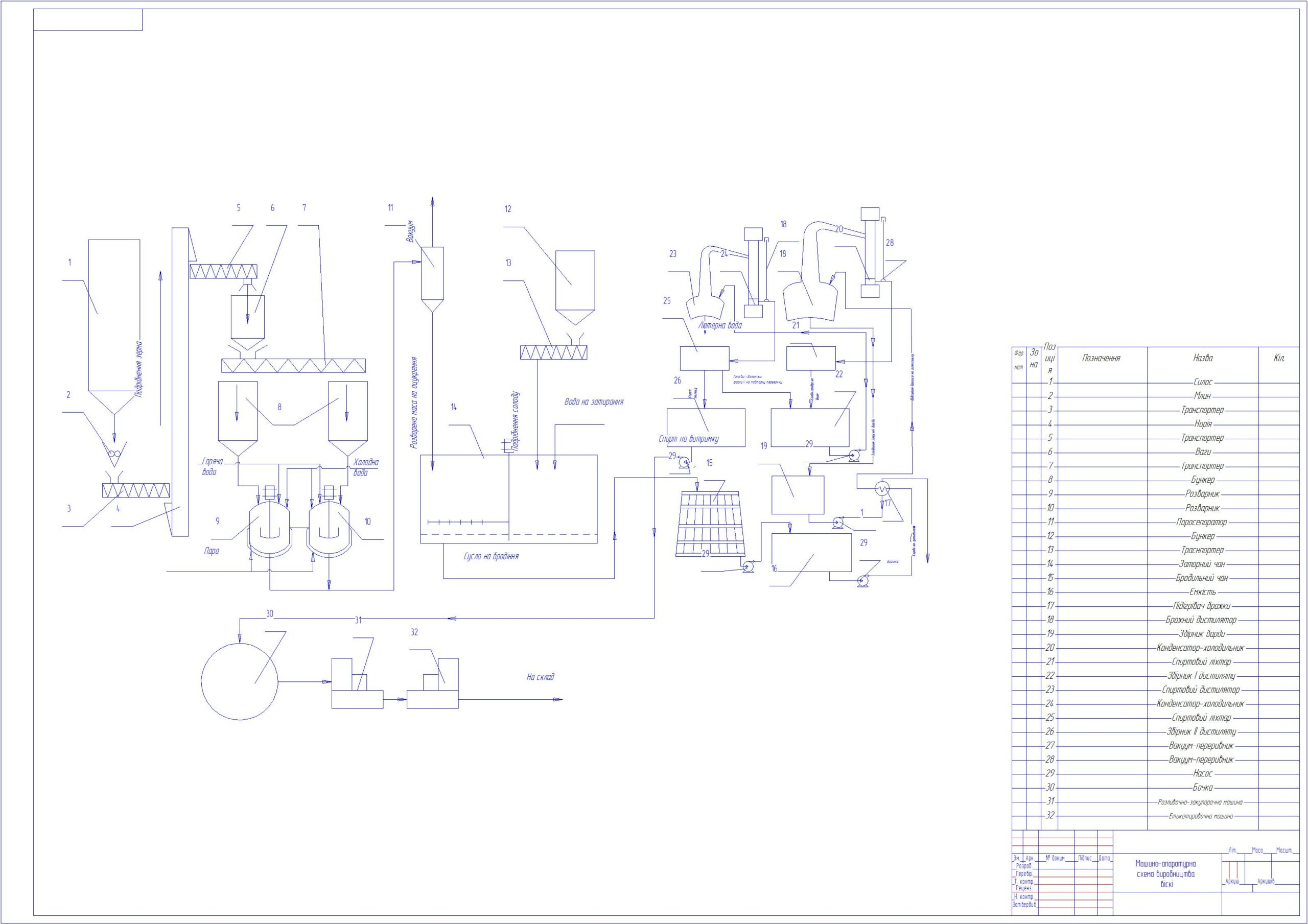Click the drawing title 'Машино-апаратурна схема виробництва віскі'

coord(1165,874)
